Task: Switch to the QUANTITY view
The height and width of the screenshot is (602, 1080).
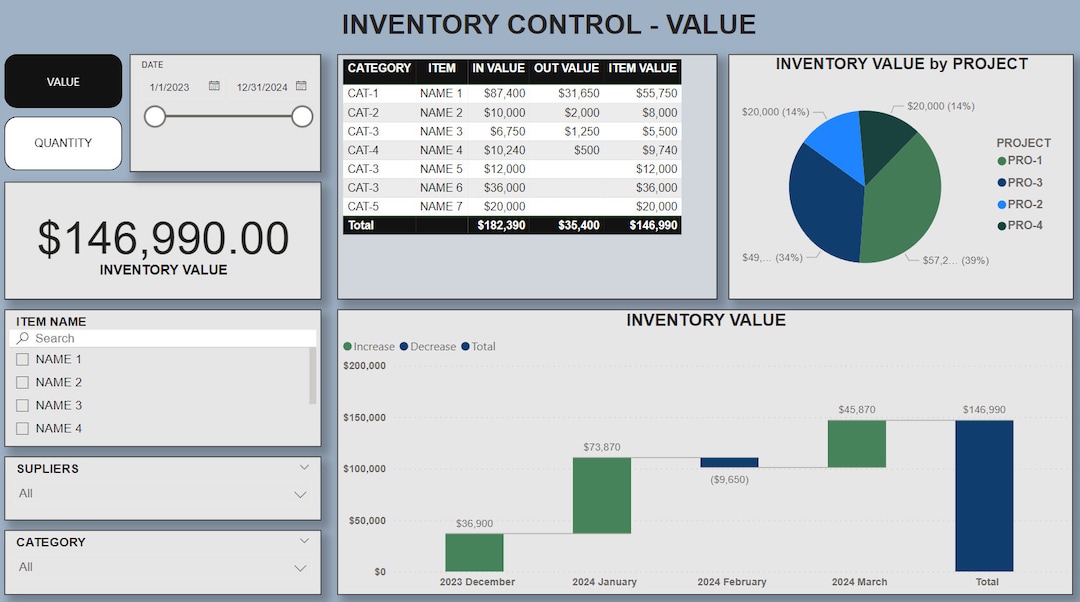Action: (63, 143)
